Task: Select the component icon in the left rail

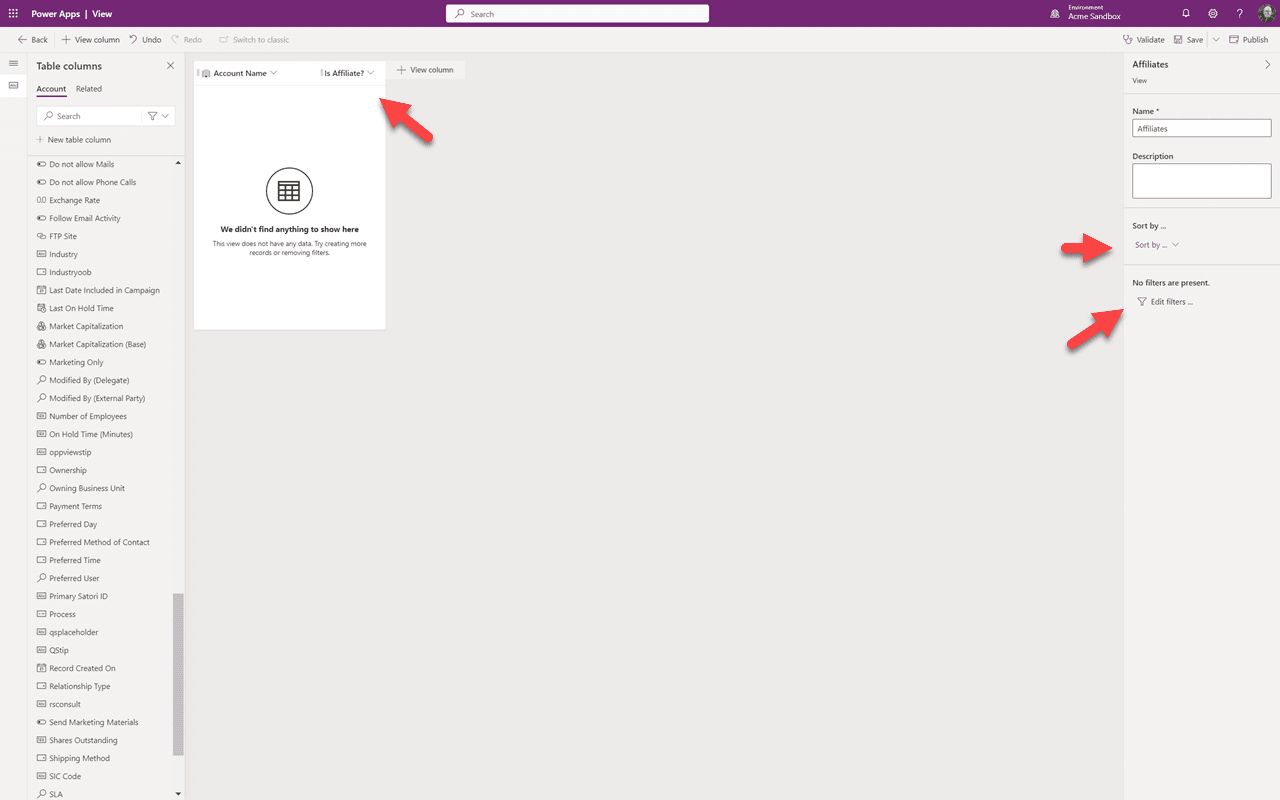Action: [13, 85]
